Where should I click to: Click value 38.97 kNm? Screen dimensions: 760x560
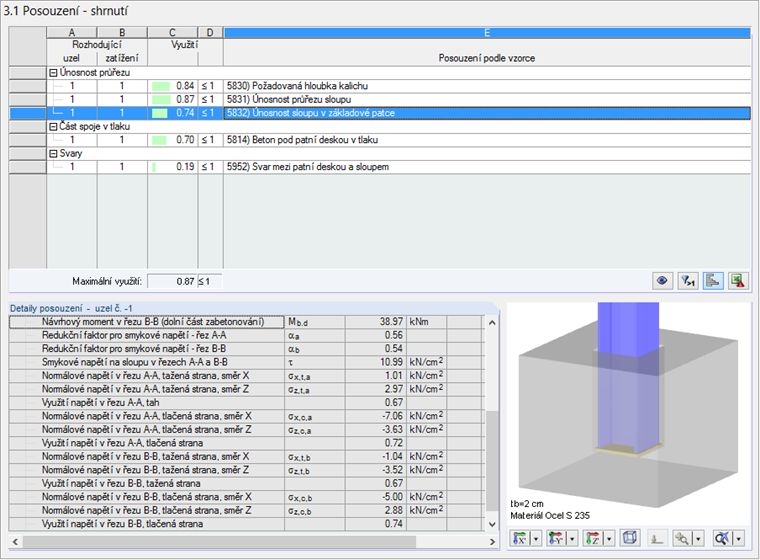(376, 322)
